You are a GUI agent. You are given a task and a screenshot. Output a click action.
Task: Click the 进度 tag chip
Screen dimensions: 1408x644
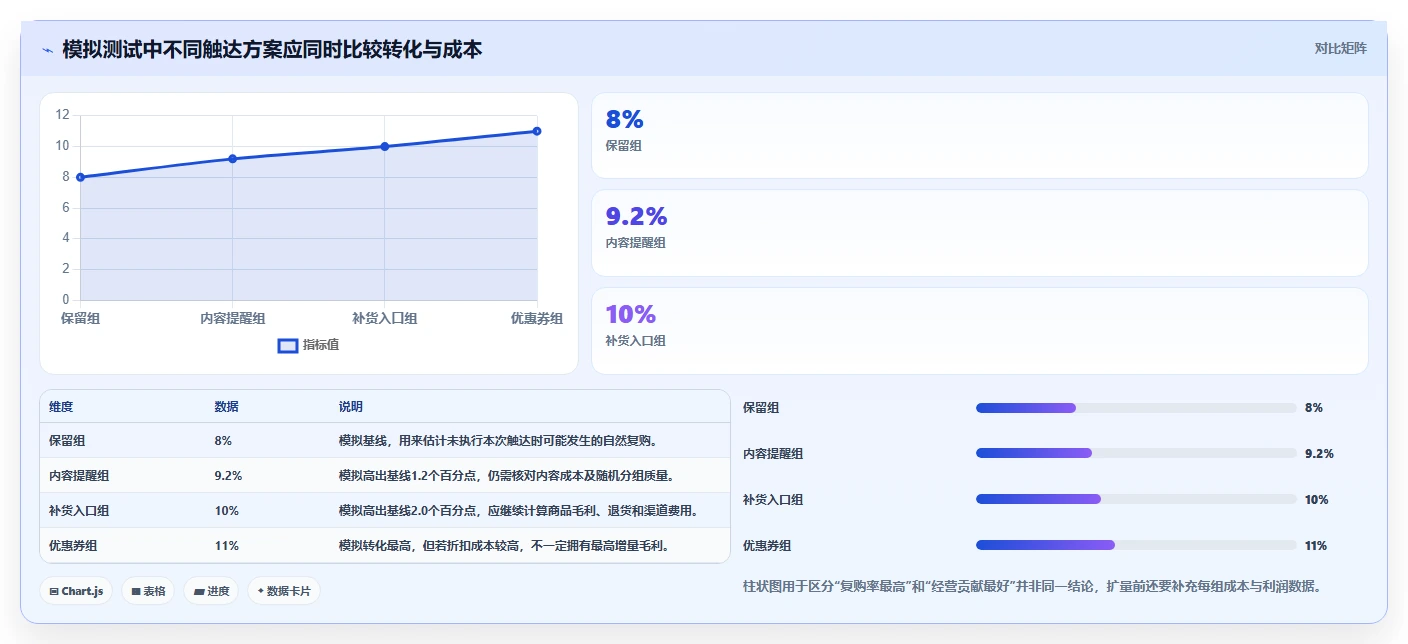click(x=211, y=591)
